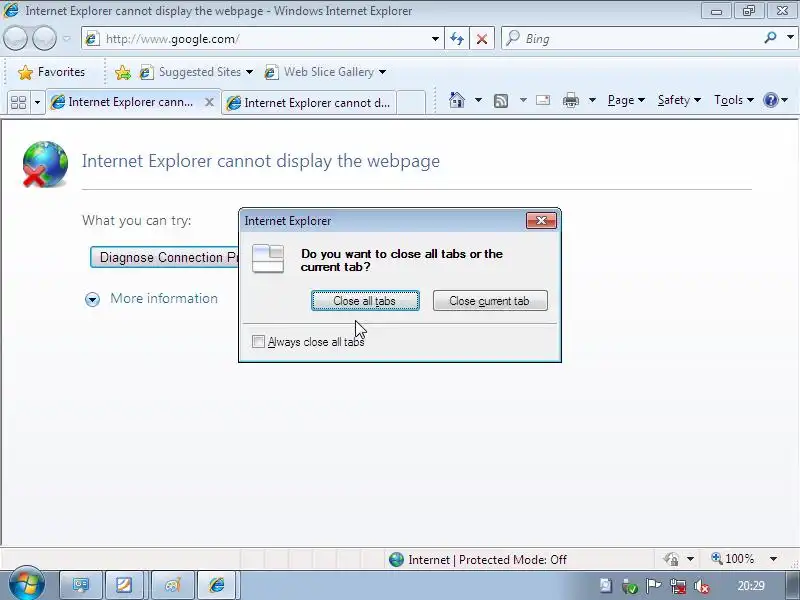The height and width of the screenshot is (600, 800).
Task: Click the red Stop loading icon
Action: click(x=481, y=39)
